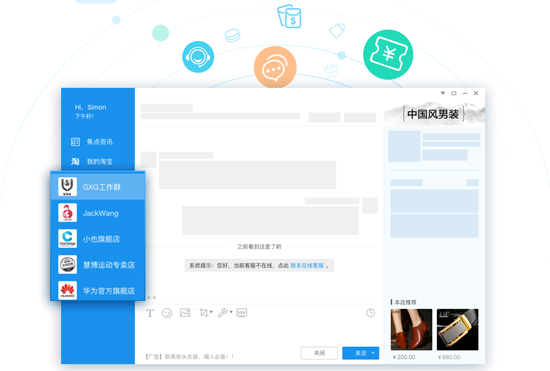
Task: Expand the screenshot tool dropdown arrow
Action: [x=211, y=312]
